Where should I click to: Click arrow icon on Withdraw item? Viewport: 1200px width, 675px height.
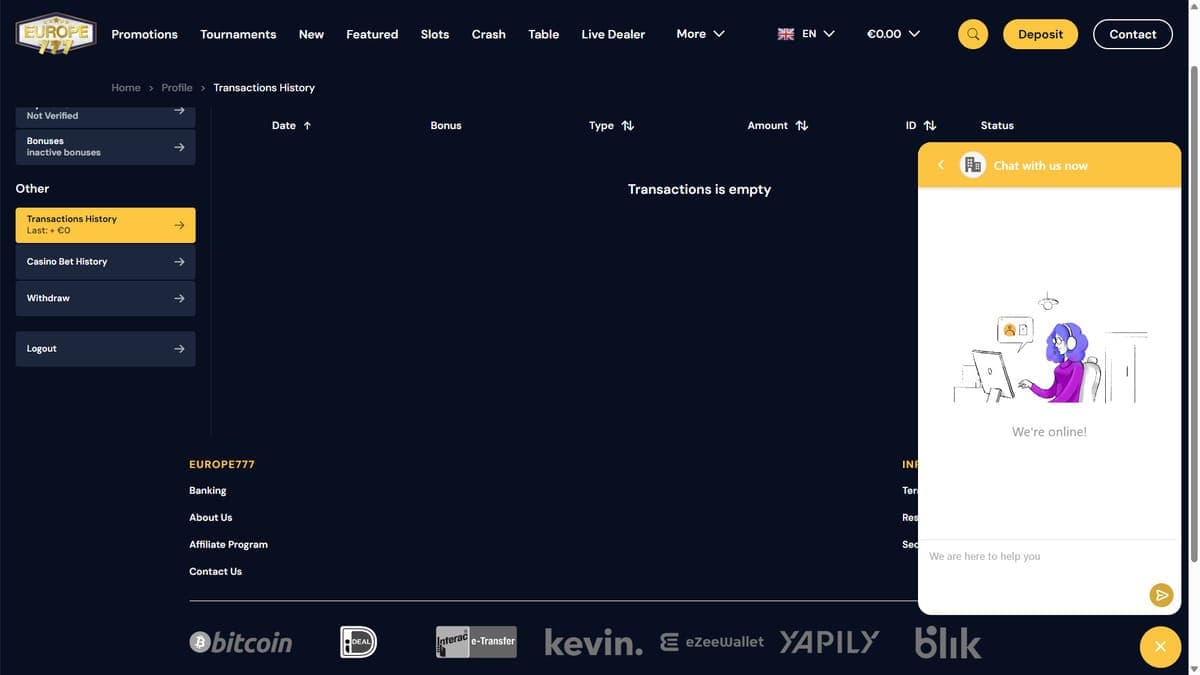tap(179, 298)
